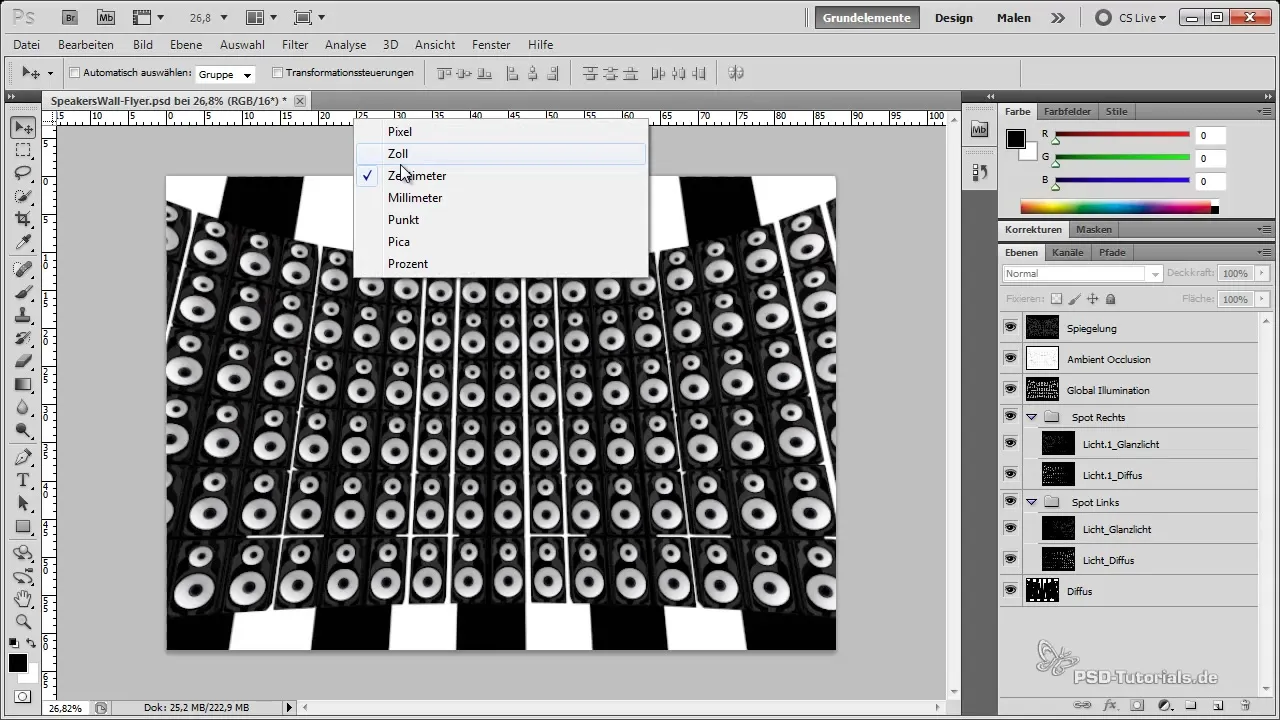This screenshot has height=720, width=1280.
Task: Click the Ambient Occlusion layer thumbnail
Action: pos(1042,359)
